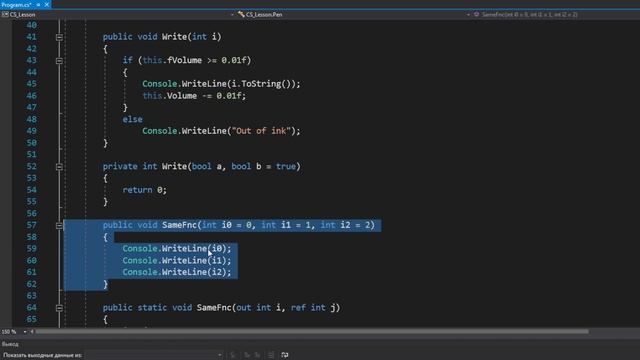640x360 pixels.
Task: Collapse the Write(int i) method outline
Action: click(59, 37)
